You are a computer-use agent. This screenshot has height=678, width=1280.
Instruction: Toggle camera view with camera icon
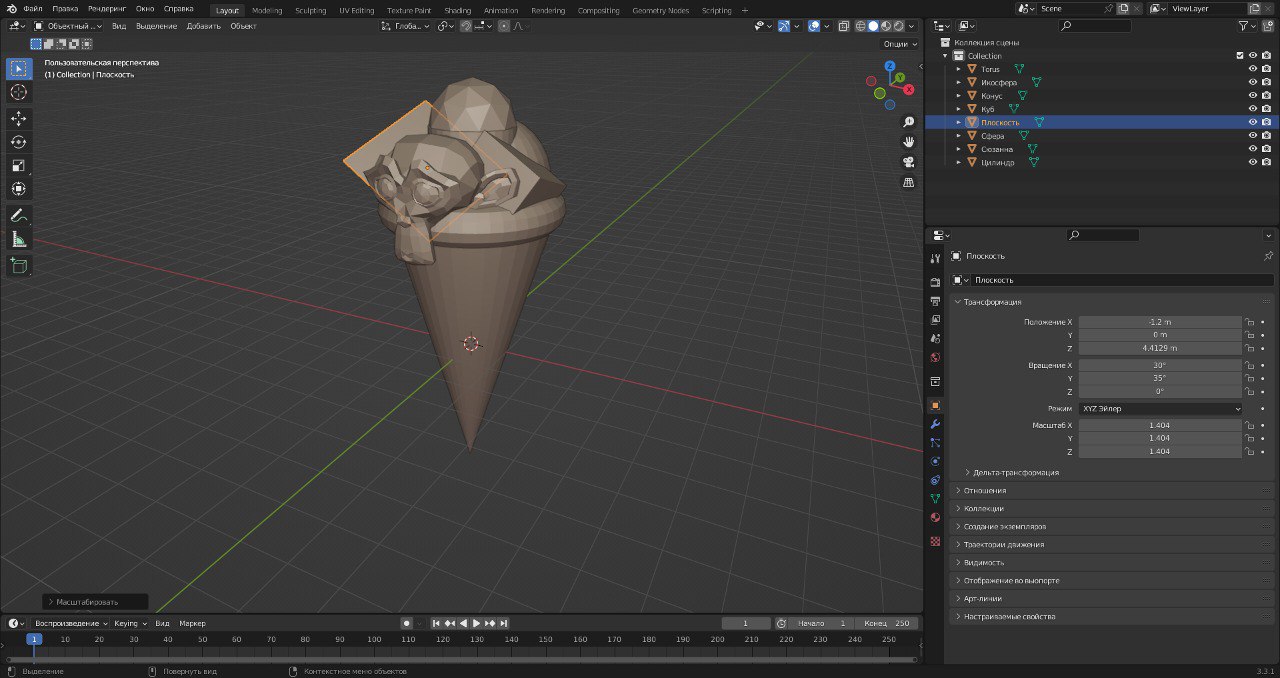(x=908, y=162)
